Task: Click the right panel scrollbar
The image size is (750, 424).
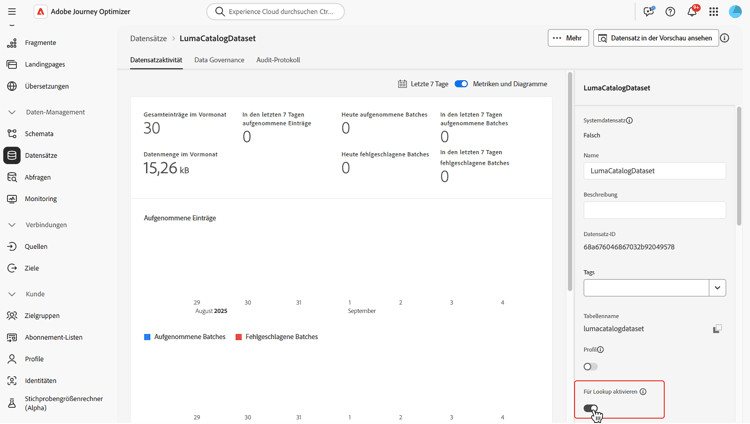Action: click(739, 165)
